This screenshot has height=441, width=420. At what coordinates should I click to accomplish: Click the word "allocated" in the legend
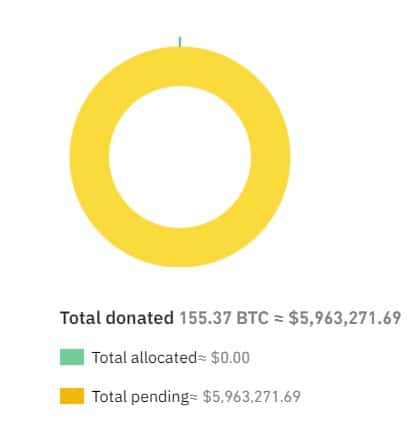pyautogui.click(x=164, y=357)
